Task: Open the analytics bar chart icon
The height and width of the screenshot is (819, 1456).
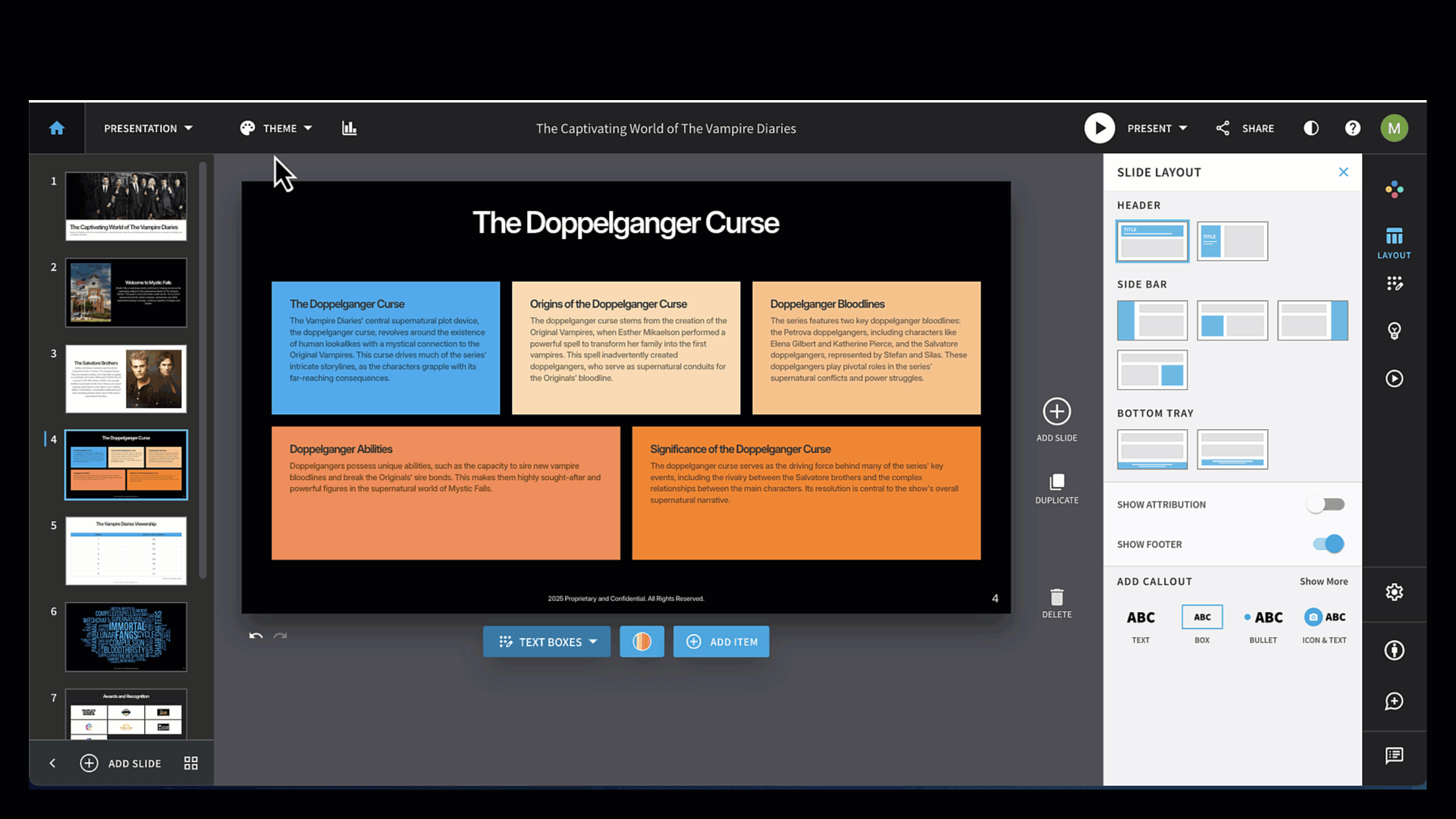Action: coord(349,128)
